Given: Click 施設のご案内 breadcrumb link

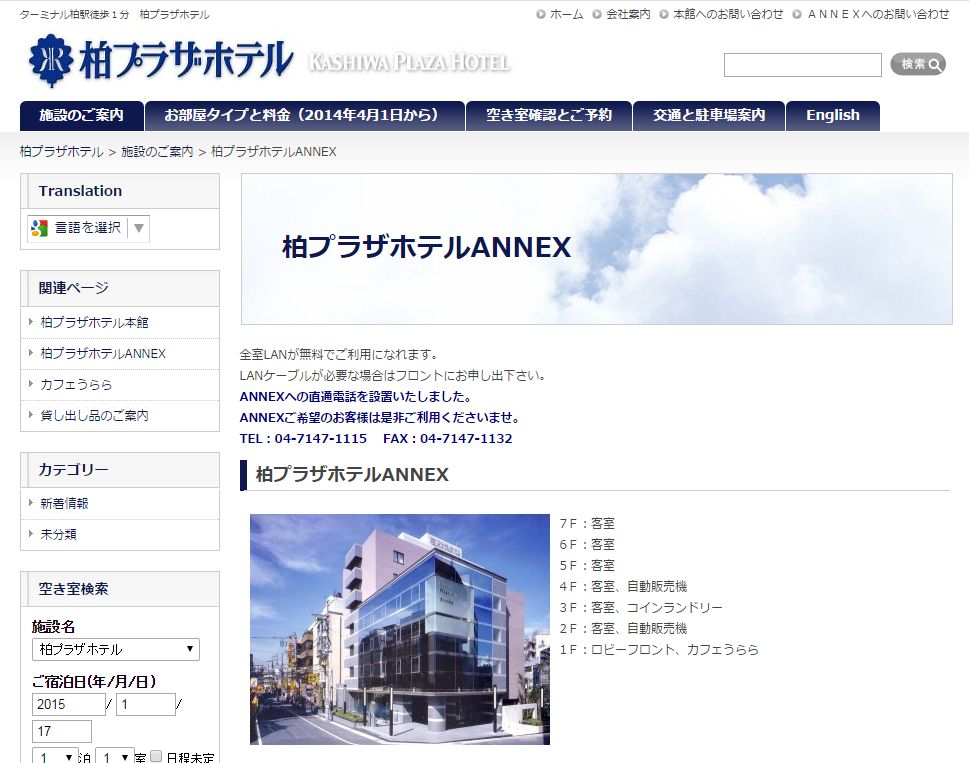Looking at the screenshot, I should [x=157, y=151].
